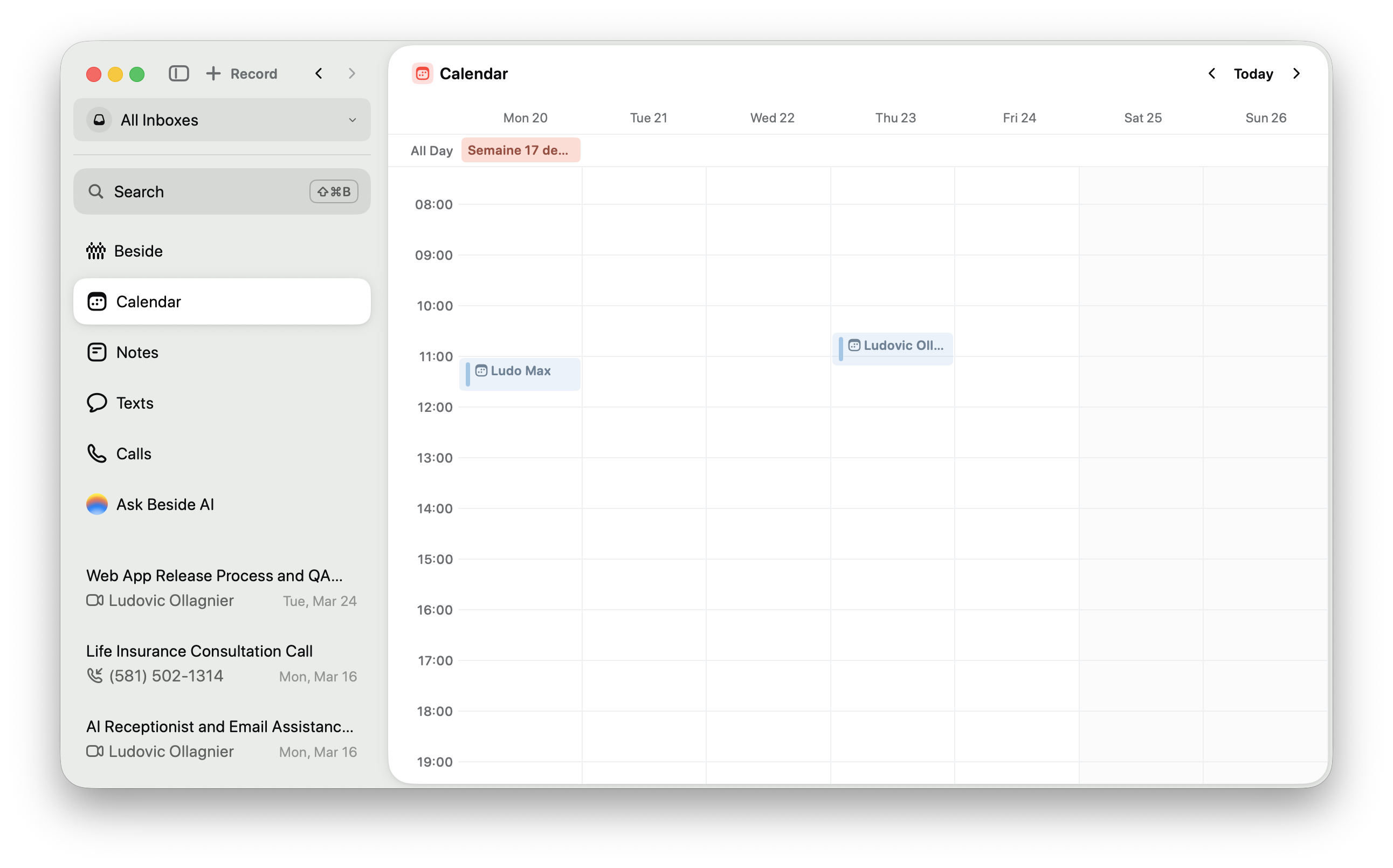Select the Calendar sidebar item

coord(222,301)
